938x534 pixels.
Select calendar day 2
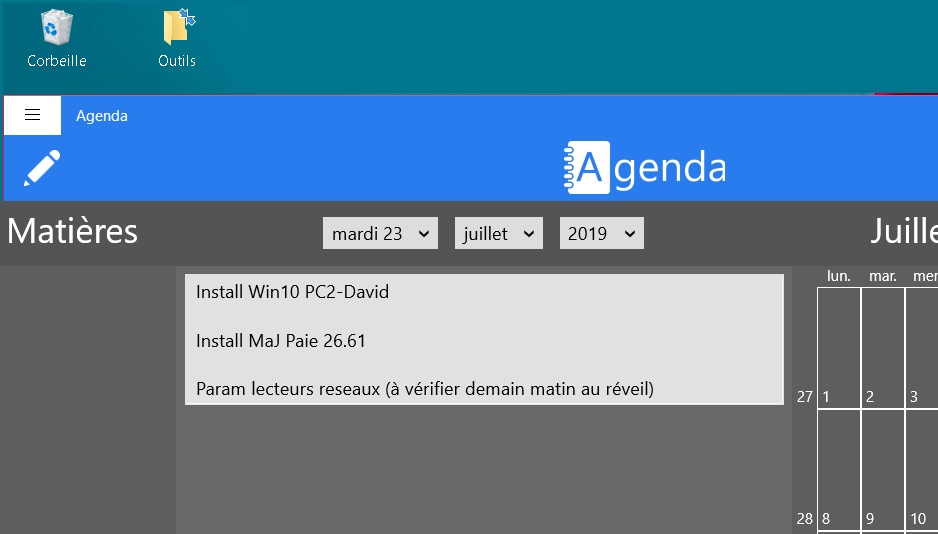point(883,348)
